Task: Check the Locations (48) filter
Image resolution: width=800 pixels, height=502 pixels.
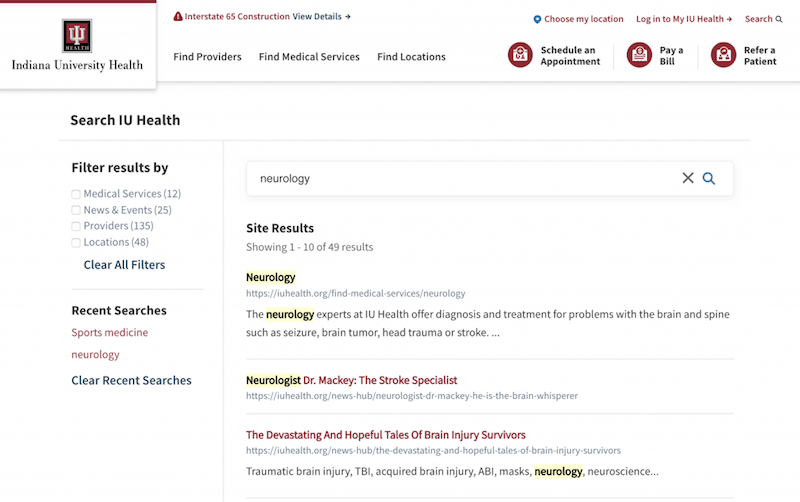Action: click(76, 242)
